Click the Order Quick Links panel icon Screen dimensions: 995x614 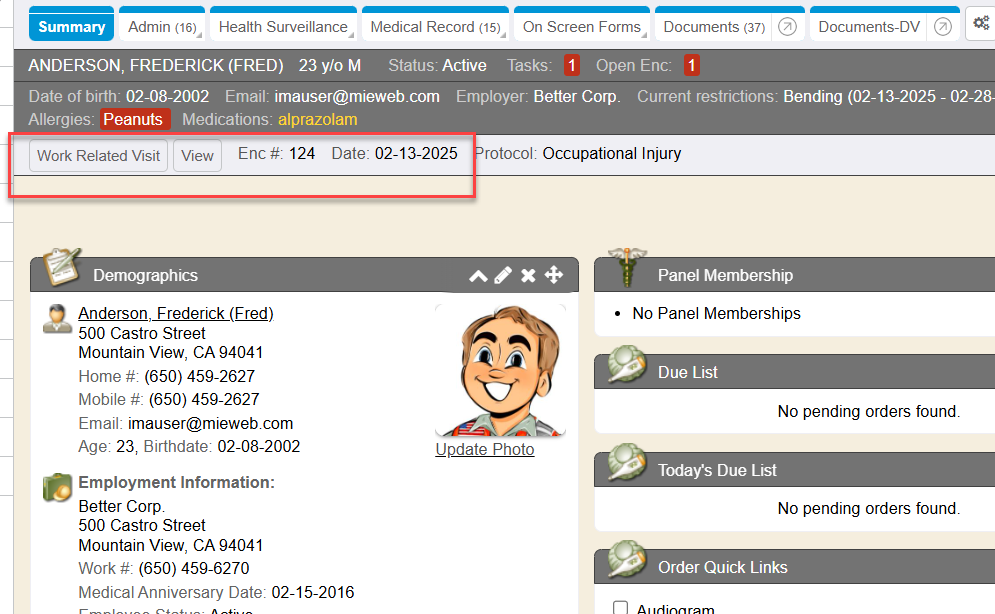[625, 562]
